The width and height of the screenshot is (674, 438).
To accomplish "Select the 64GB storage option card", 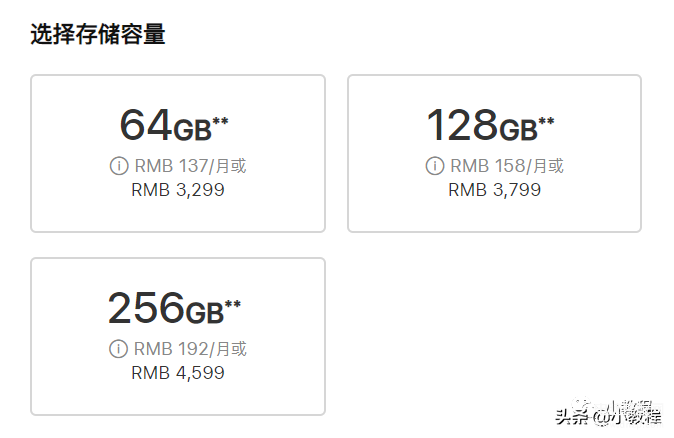I will coord(178,153).
